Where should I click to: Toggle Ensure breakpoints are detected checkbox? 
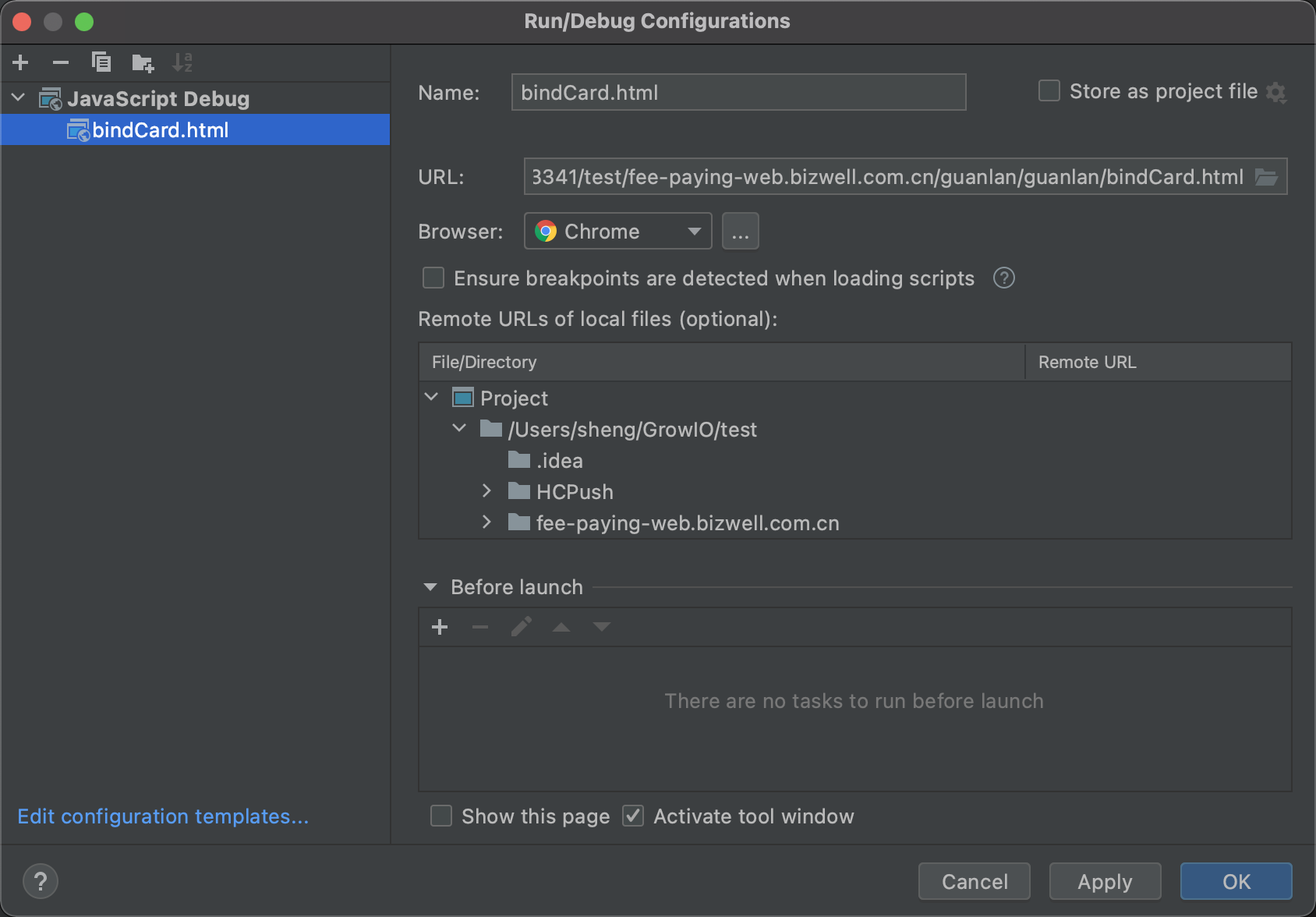click(433, 278)
